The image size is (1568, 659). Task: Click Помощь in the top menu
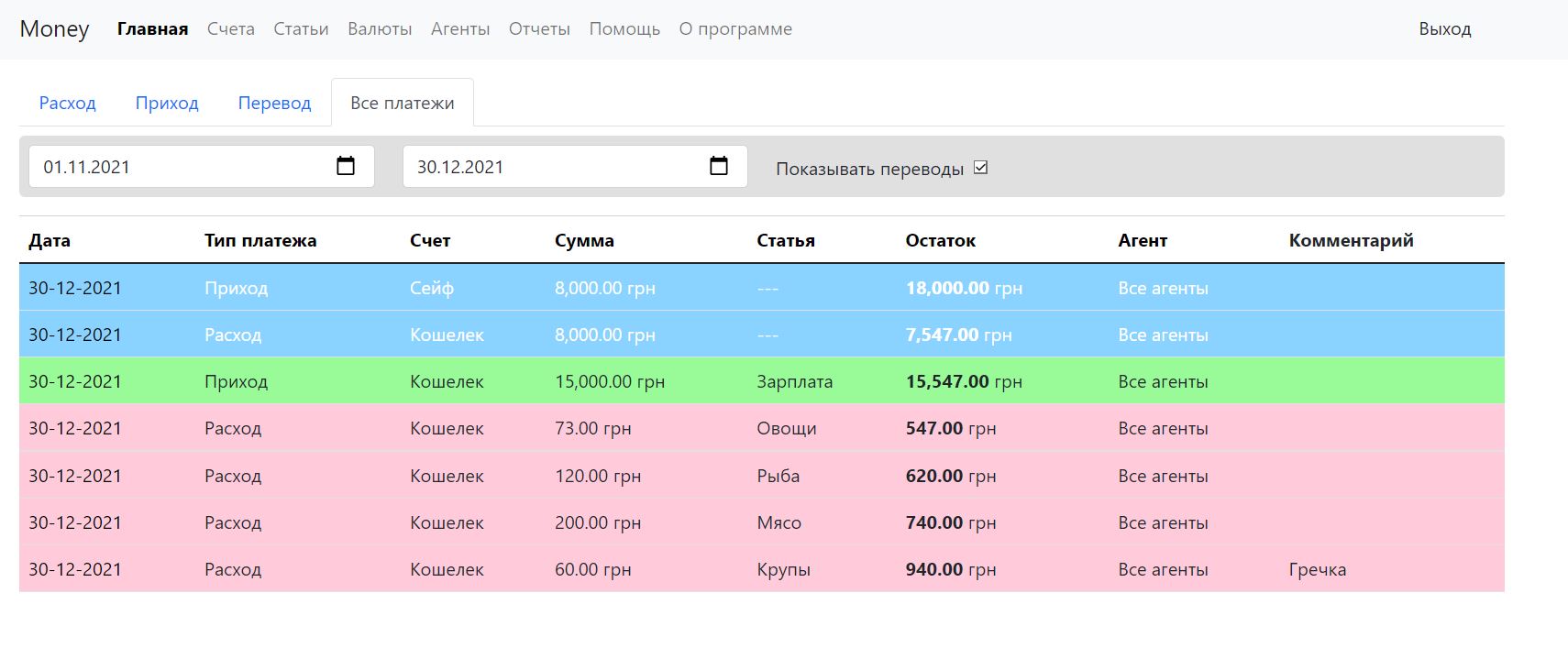point(624,29)
